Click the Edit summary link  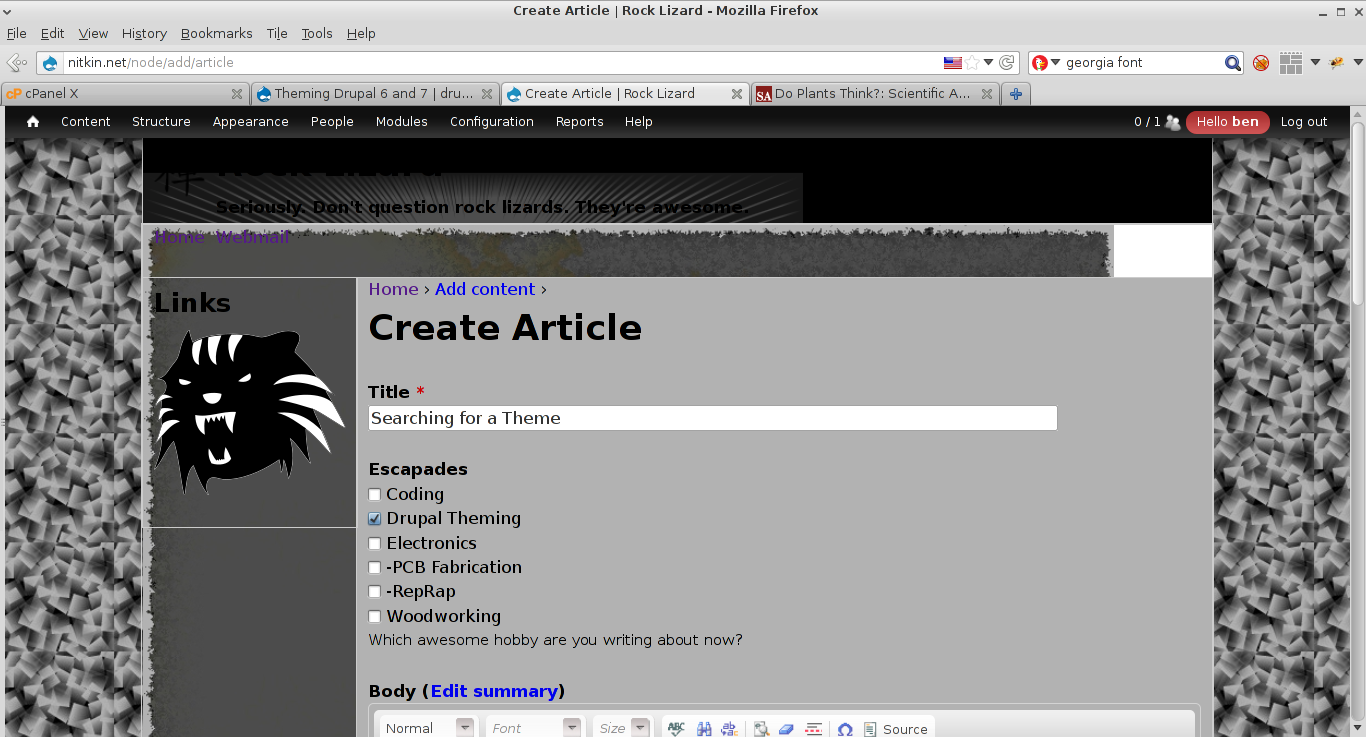(494, 691)
